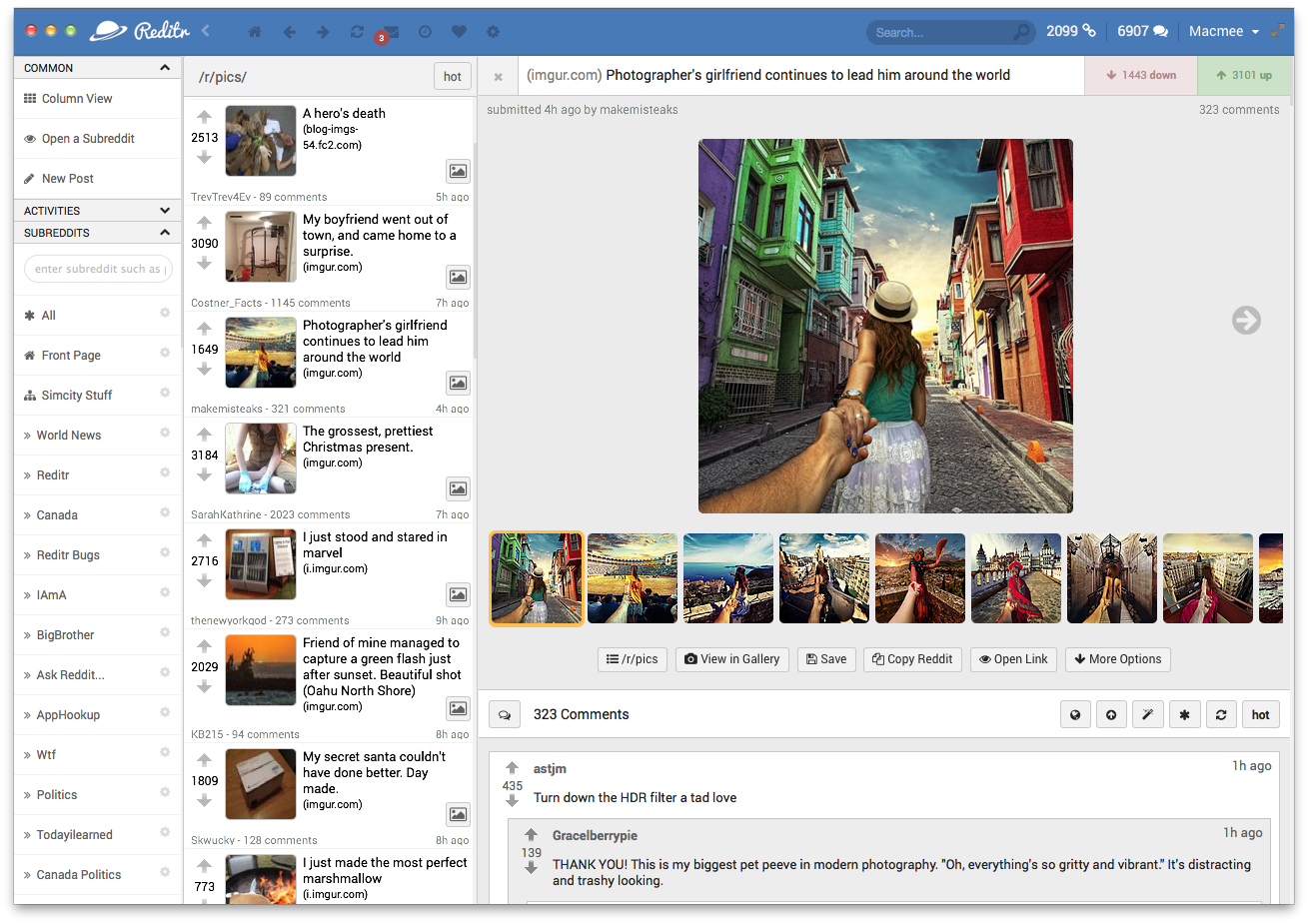This screenshot has height=924, width=1308.
Task: Collapse the COMMON sidebar section
Action: [x=164, y=68]
